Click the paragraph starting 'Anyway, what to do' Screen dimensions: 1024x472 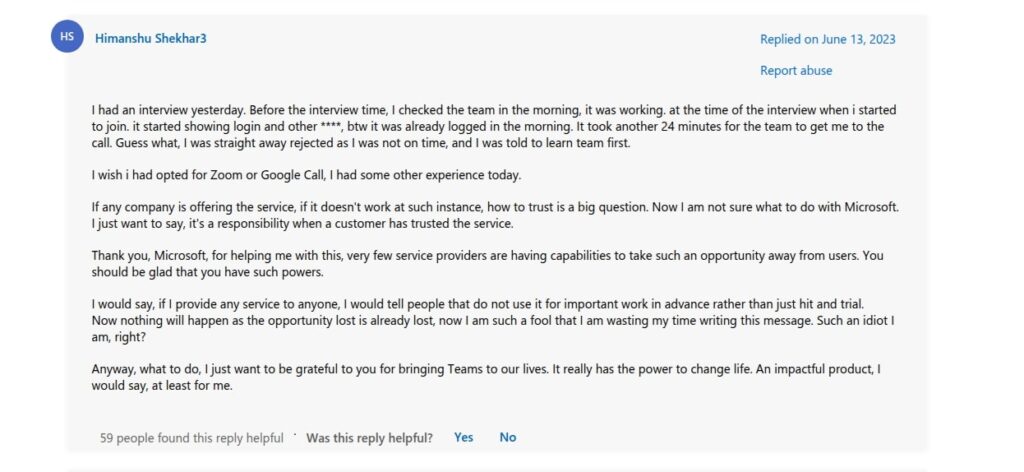(x=486, y=377)
